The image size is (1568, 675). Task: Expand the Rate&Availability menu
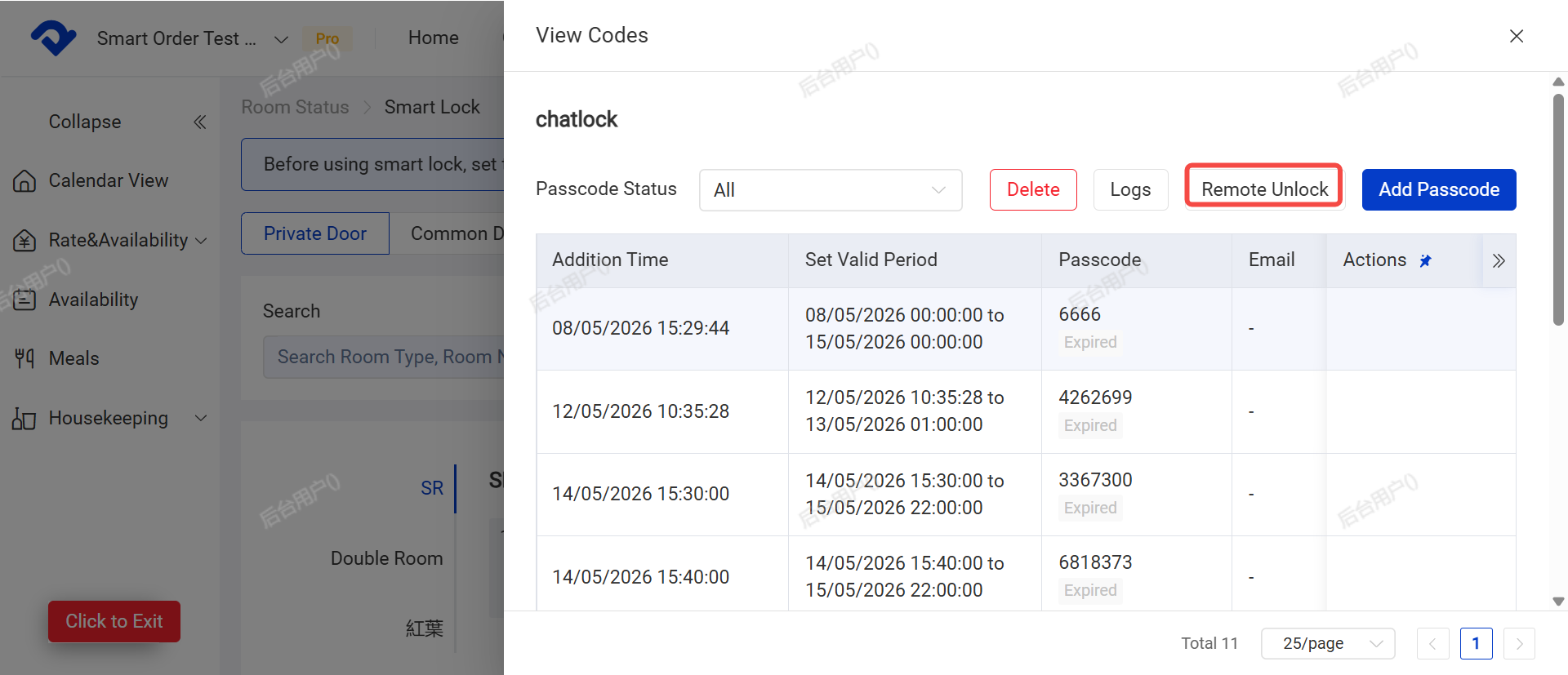(201, 241)
